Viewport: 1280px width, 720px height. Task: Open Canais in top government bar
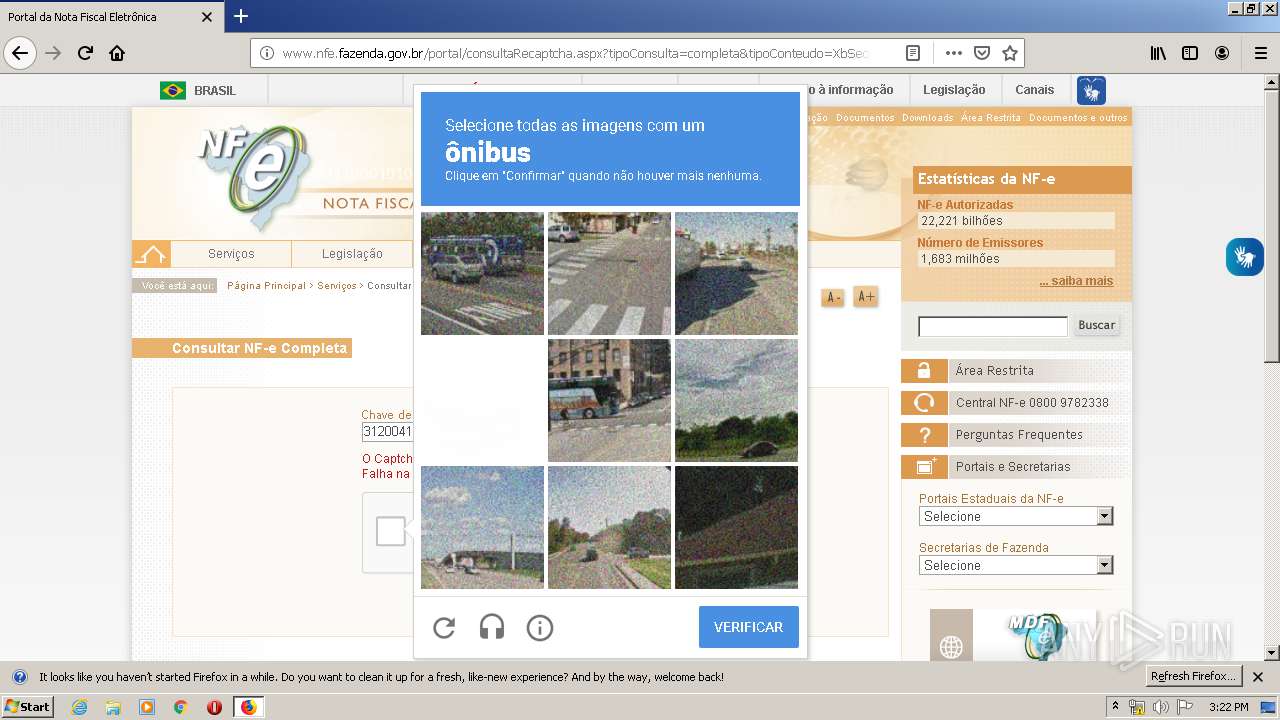1034,90
